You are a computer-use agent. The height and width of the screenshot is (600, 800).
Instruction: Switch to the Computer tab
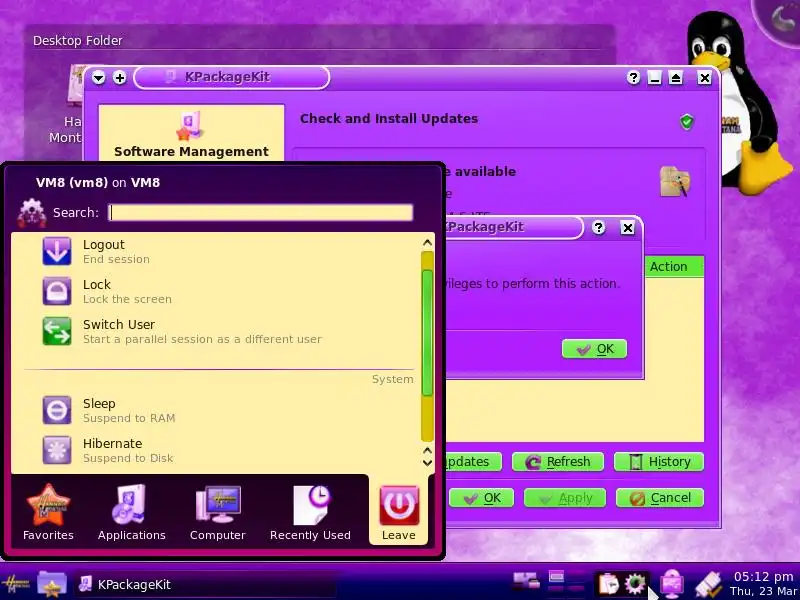(x=218, y=512)
